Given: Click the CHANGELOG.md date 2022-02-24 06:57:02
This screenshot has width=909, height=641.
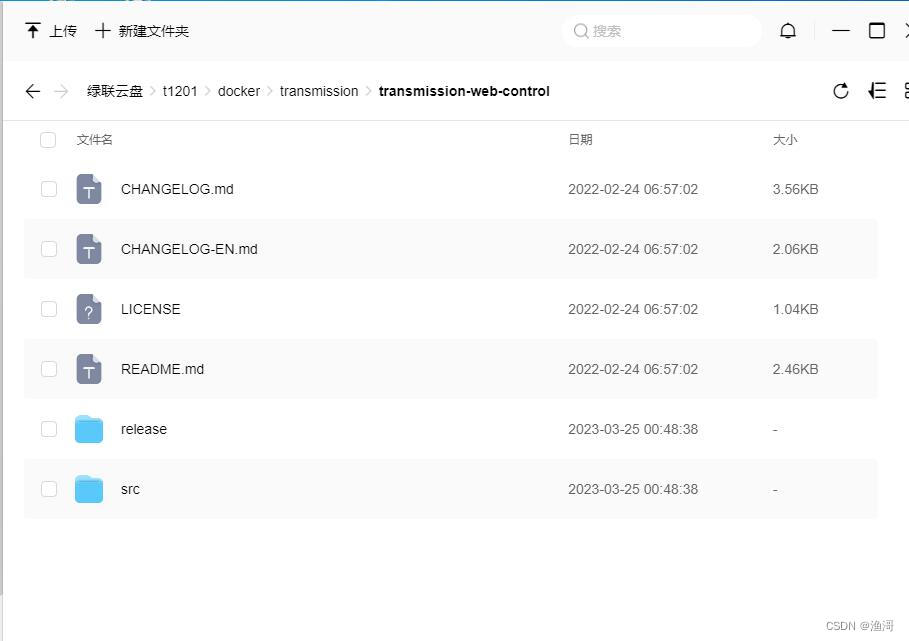Looking at the screenshot, I should pos(633,189).
